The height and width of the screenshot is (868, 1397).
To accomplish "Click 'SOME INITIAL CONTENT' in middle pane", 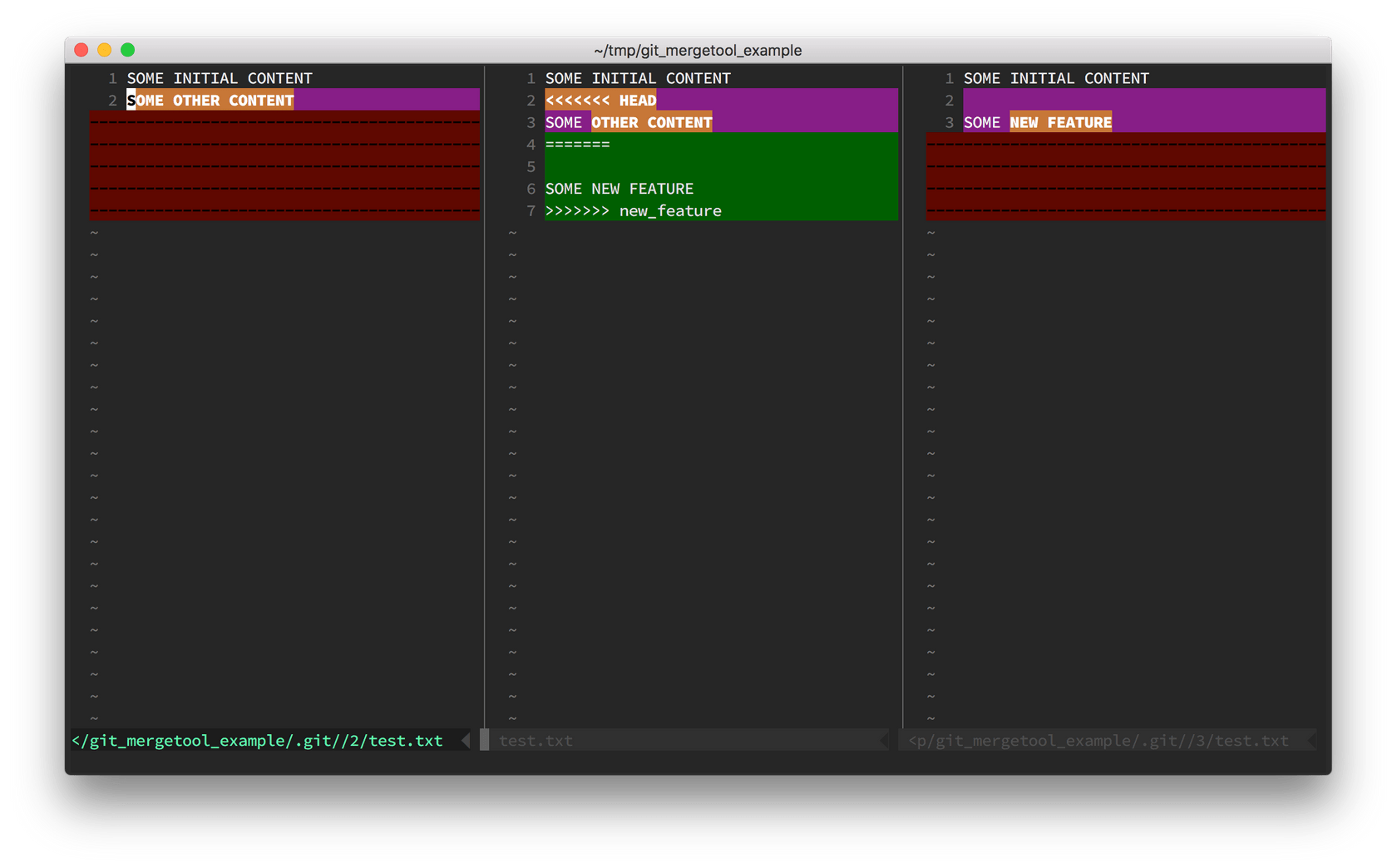I will tap(638, 78).
